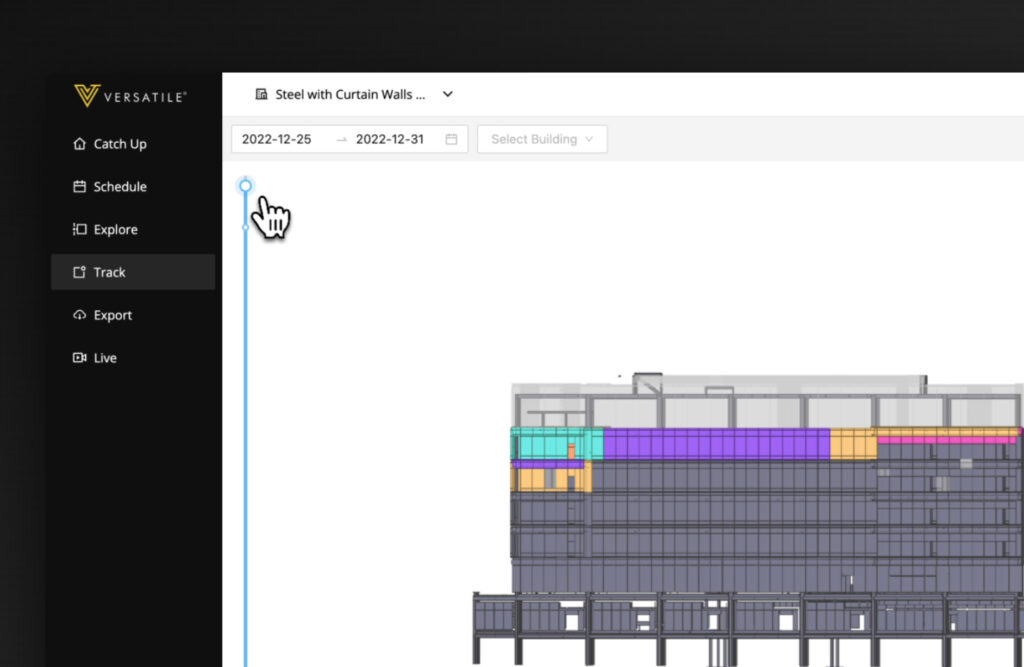The height and width of the screenshot is (667, 1024).
Task: Click the building icon beside project name
Action: (x=262, y=95)
